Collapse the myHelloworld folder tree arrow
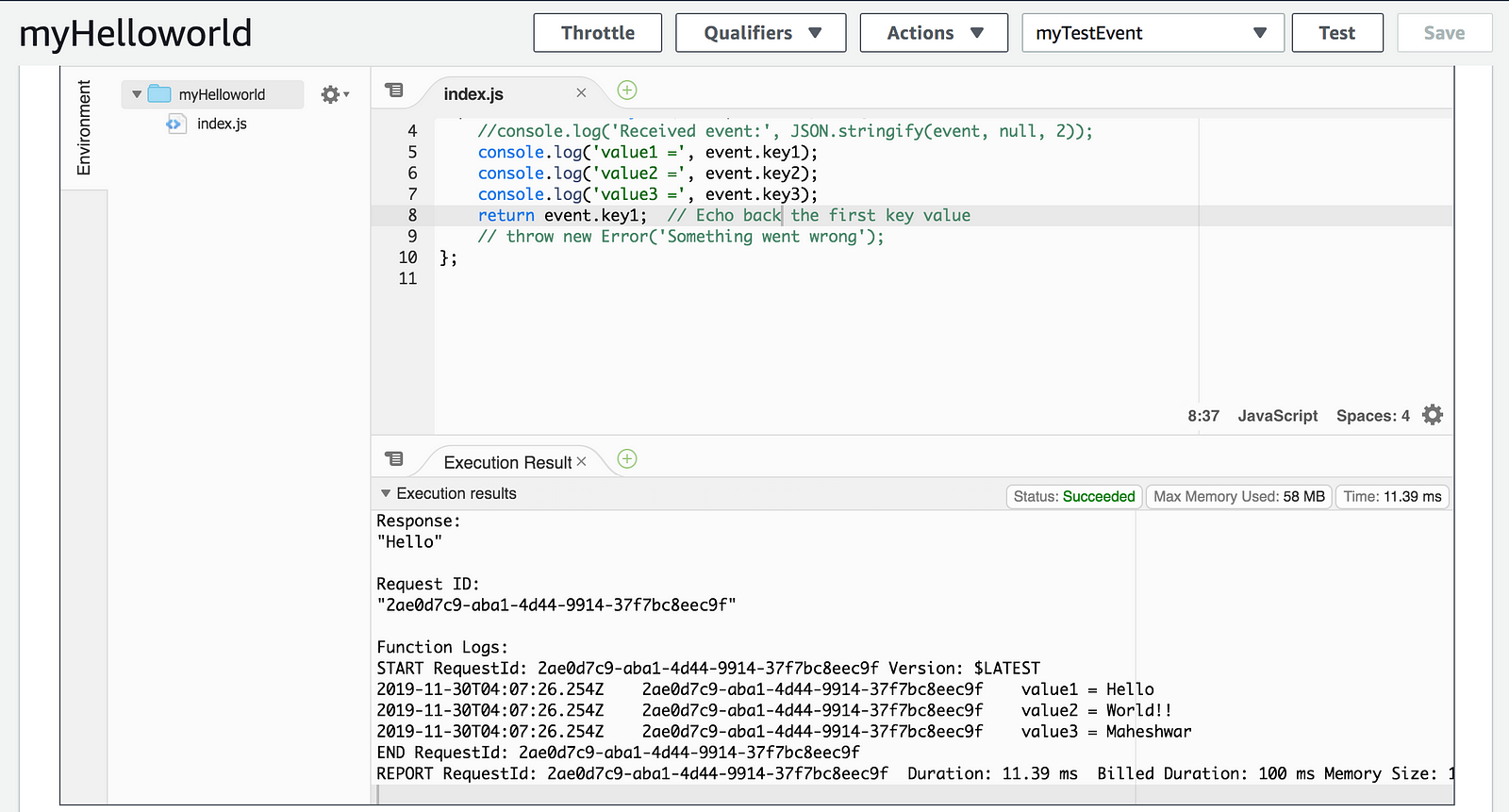This screenshot has height=812, width=1509. pos(137,94)
